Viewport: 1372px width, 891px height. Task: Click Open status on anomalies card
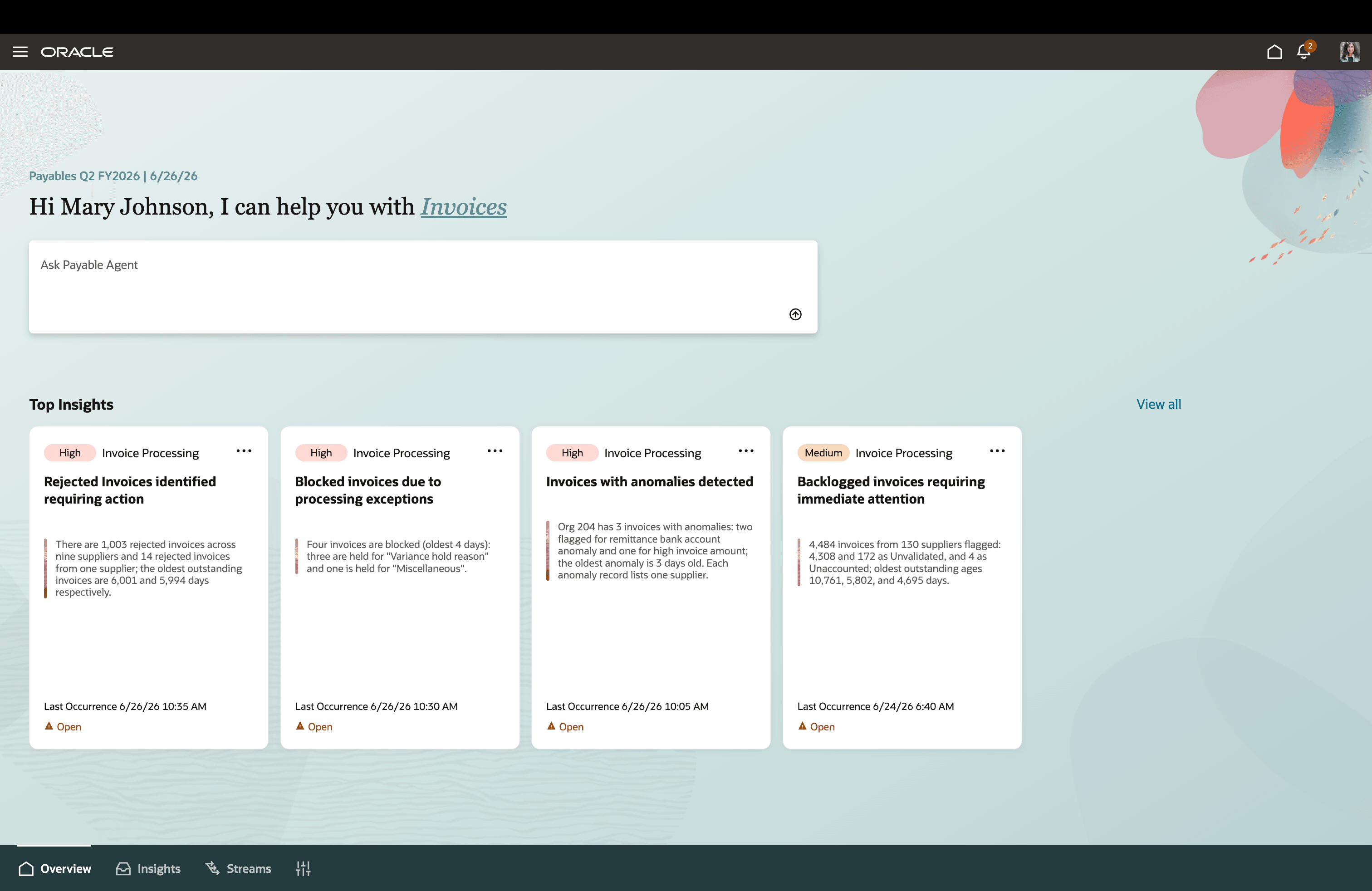pyautogui.click(x=565, y=727)
